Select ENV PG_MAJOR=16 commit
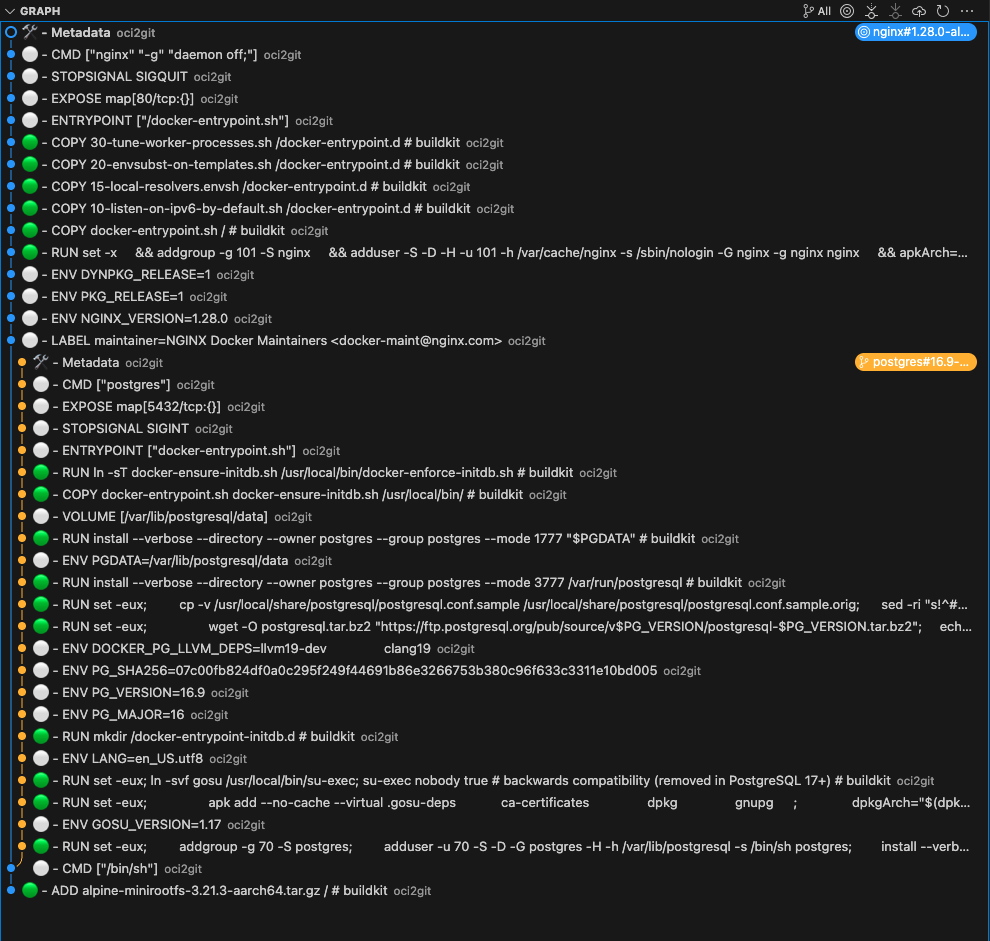Viewport: 990px width, 941px height. coord(495,714)
